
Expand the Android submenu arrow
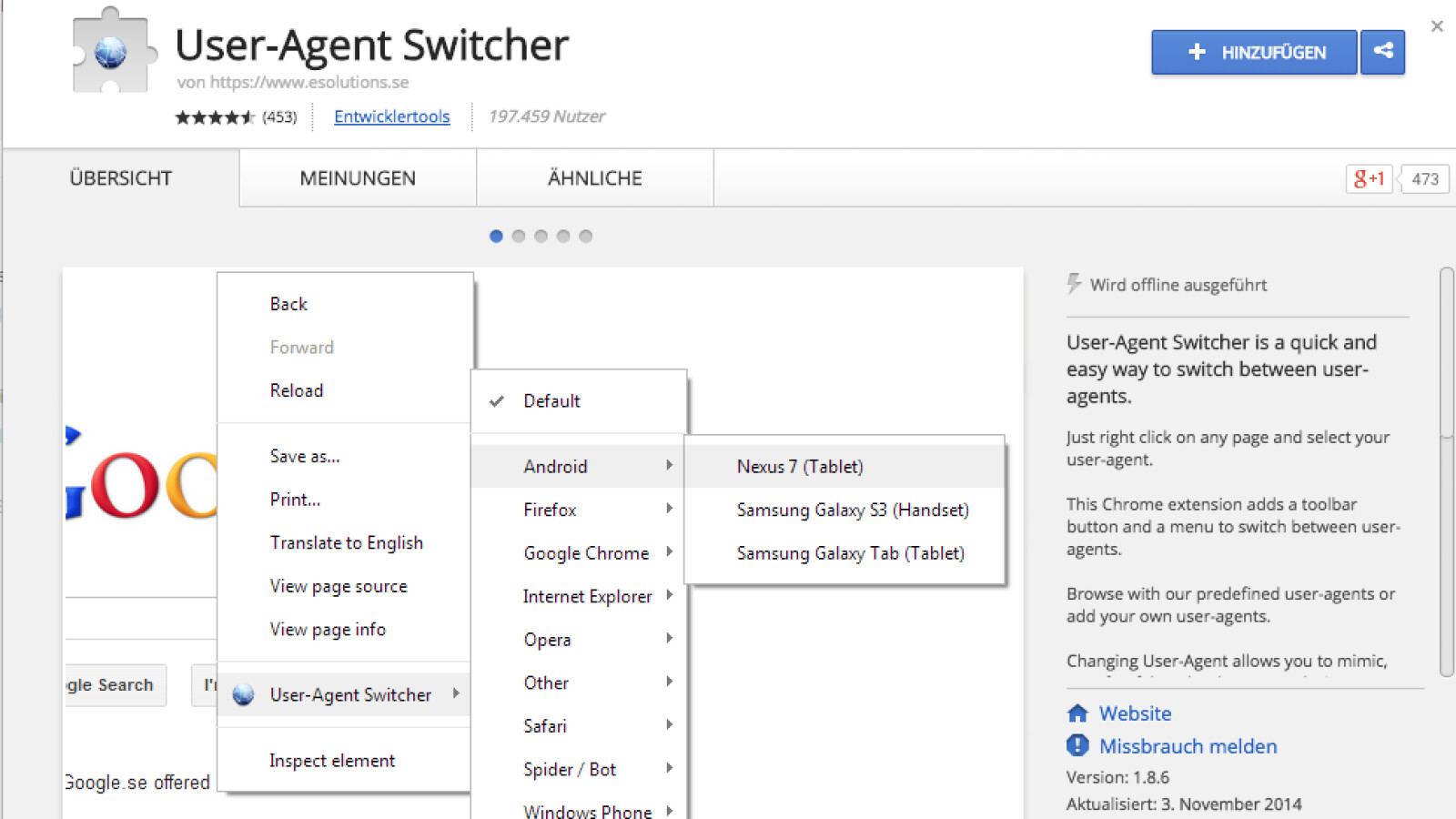pyautogui.click(x=669, y=465)
